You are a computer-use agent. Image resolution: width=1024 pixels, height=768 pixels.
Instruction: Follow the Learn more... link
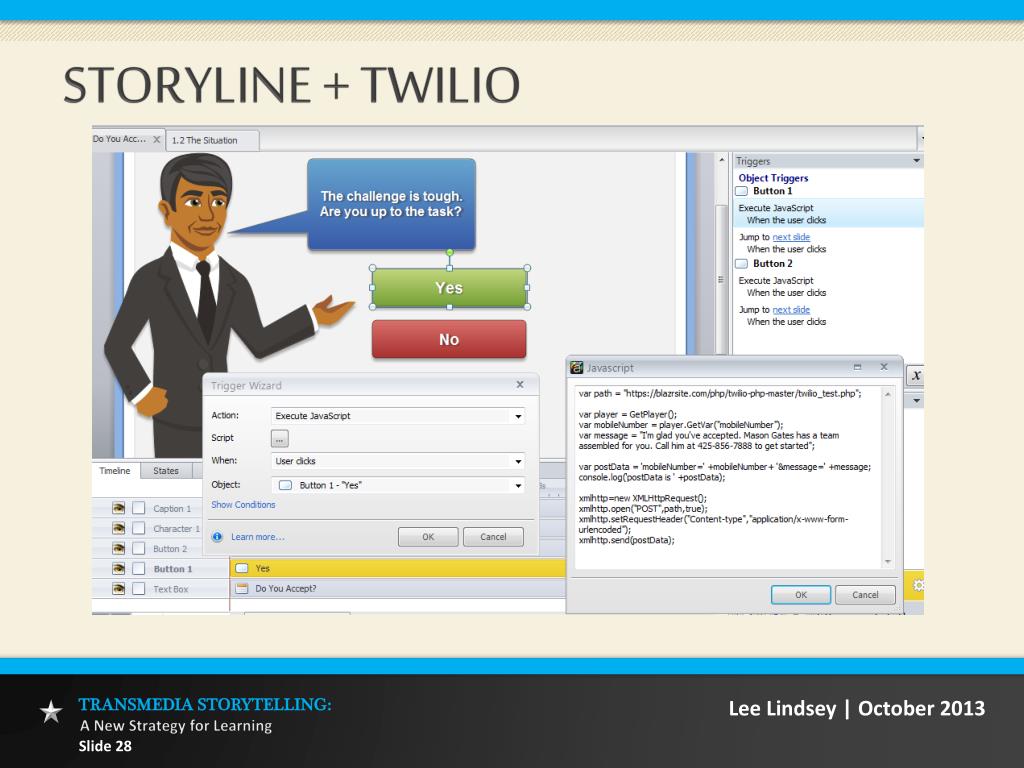[257, 537]
